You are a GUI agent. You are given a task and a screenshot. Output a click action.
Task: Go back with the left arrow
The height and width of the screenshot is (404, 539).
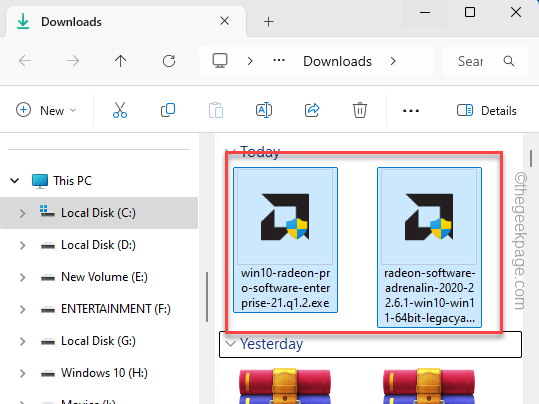[25, 61]
